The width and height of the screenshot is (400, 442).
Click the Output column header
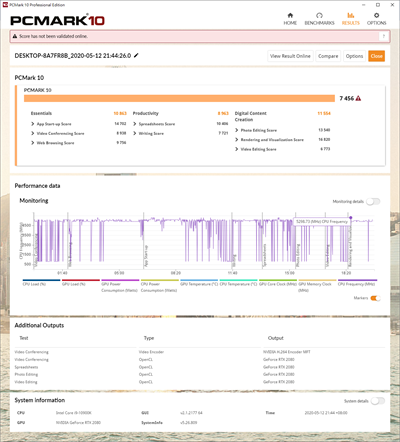point(276,338)
